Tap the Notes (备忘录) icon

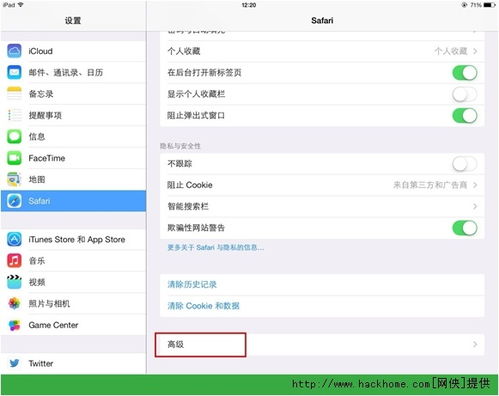(x=14, y=94)
